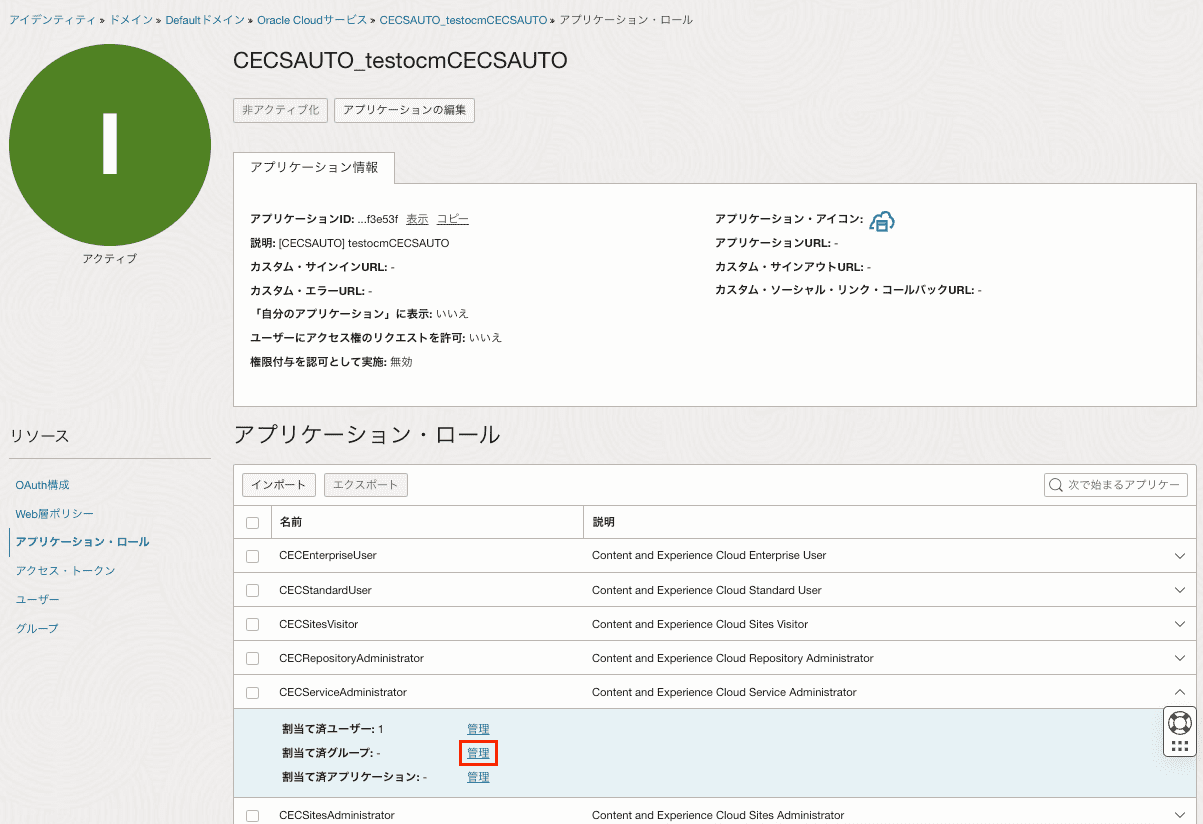Click the green circular application avatar
This screenshot has height=824, width=1203.
110,145
